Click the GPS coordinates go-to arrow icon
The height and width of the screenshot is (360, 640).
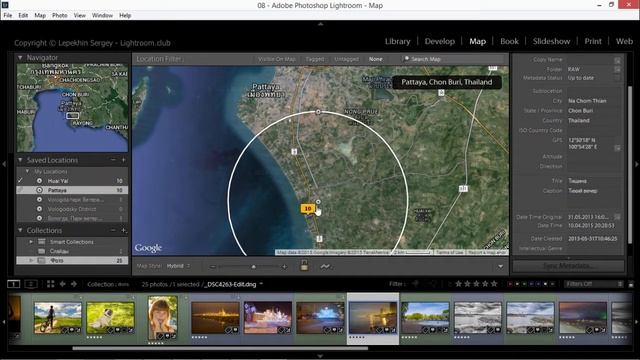pos(618,147)
